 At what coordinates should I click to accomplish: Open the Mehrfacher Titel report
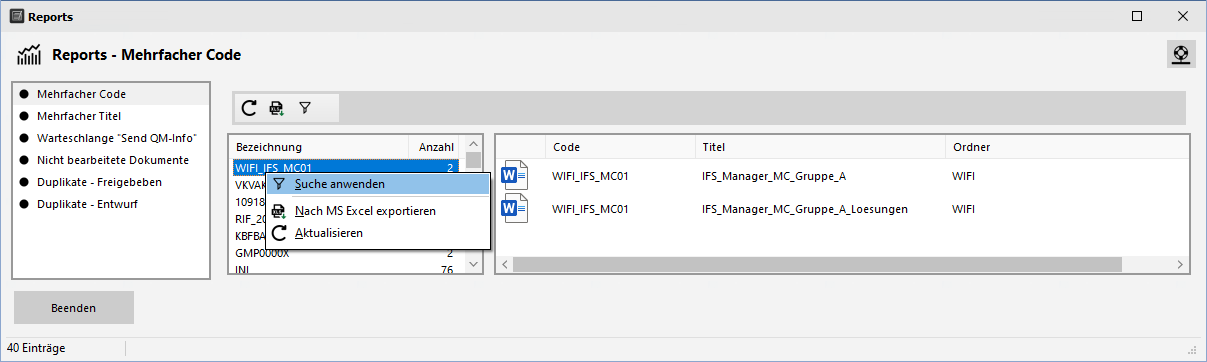pyautogui.click(x=110, y=116)
